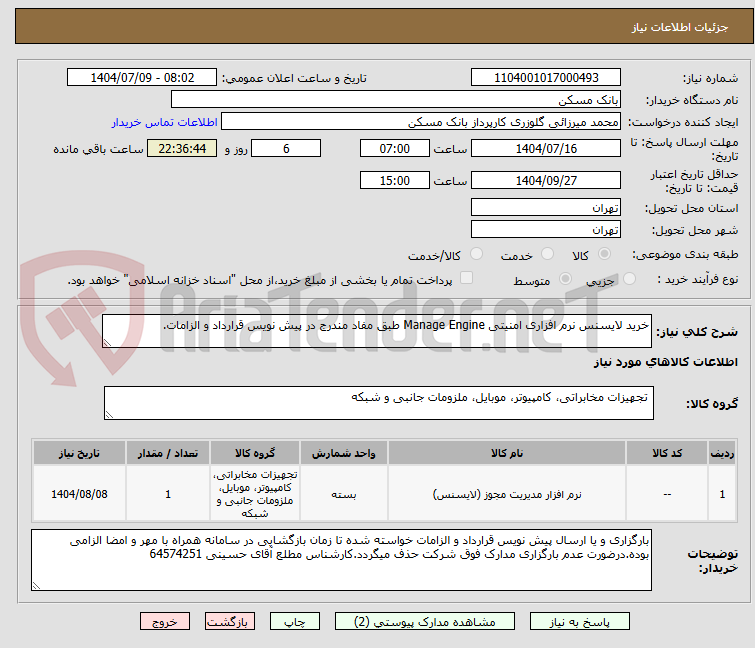Click the need date cell 1404/08/08

click(79, 494)
